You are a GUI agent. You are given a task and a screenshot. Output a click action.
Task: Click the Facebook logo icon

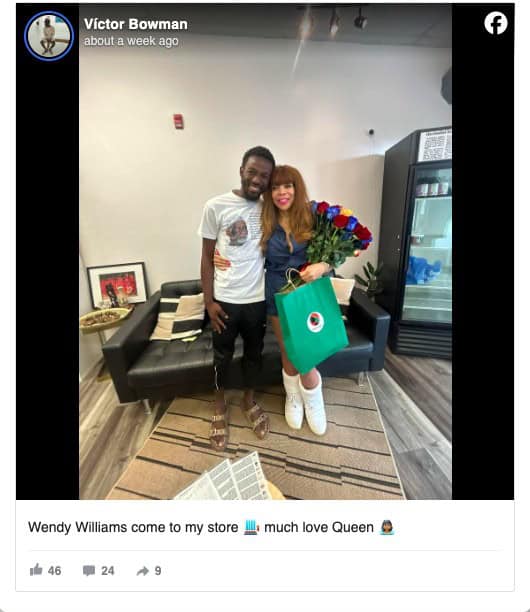tap(496, 23)
